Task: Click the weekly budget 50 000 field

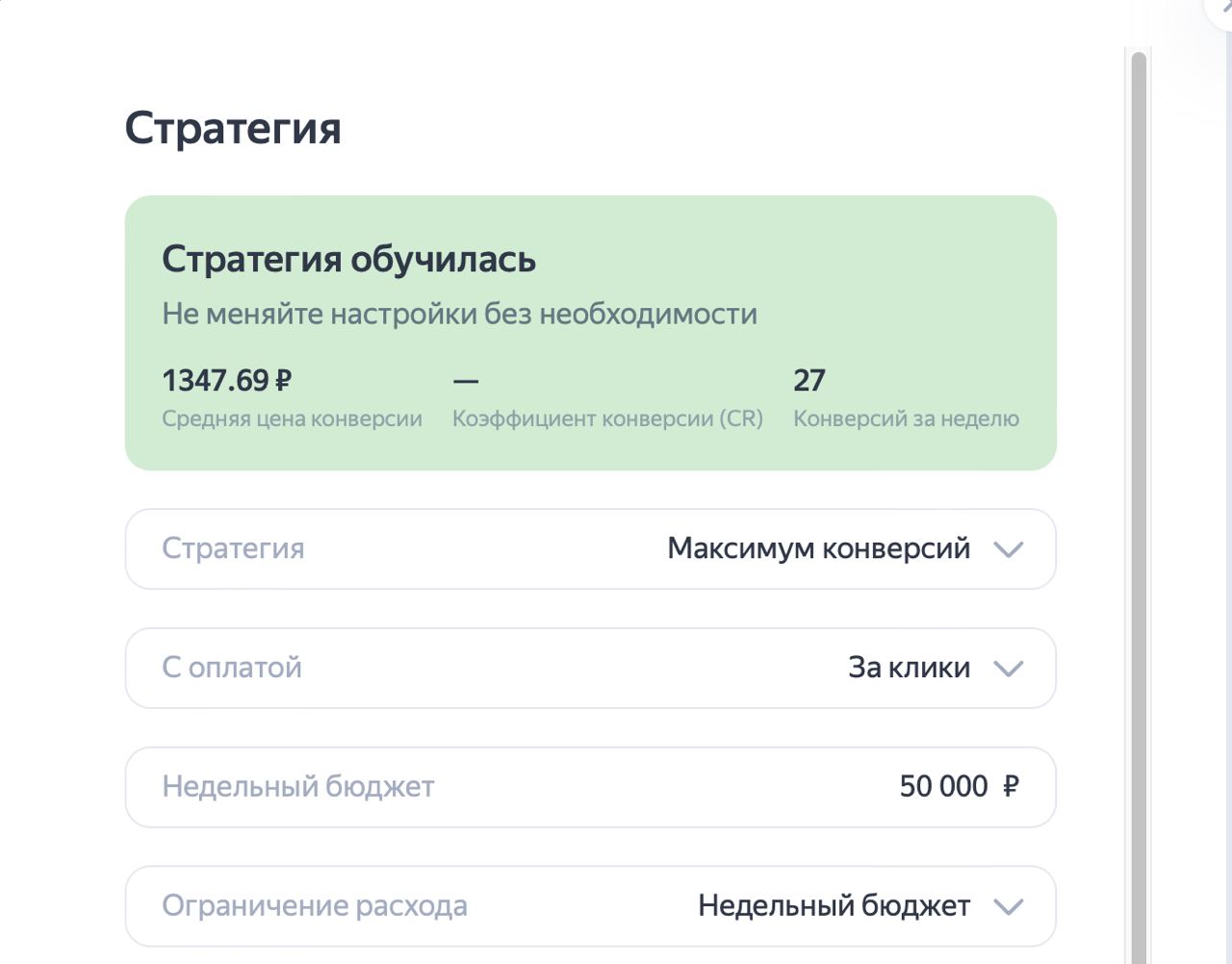Action: point(943,787)
